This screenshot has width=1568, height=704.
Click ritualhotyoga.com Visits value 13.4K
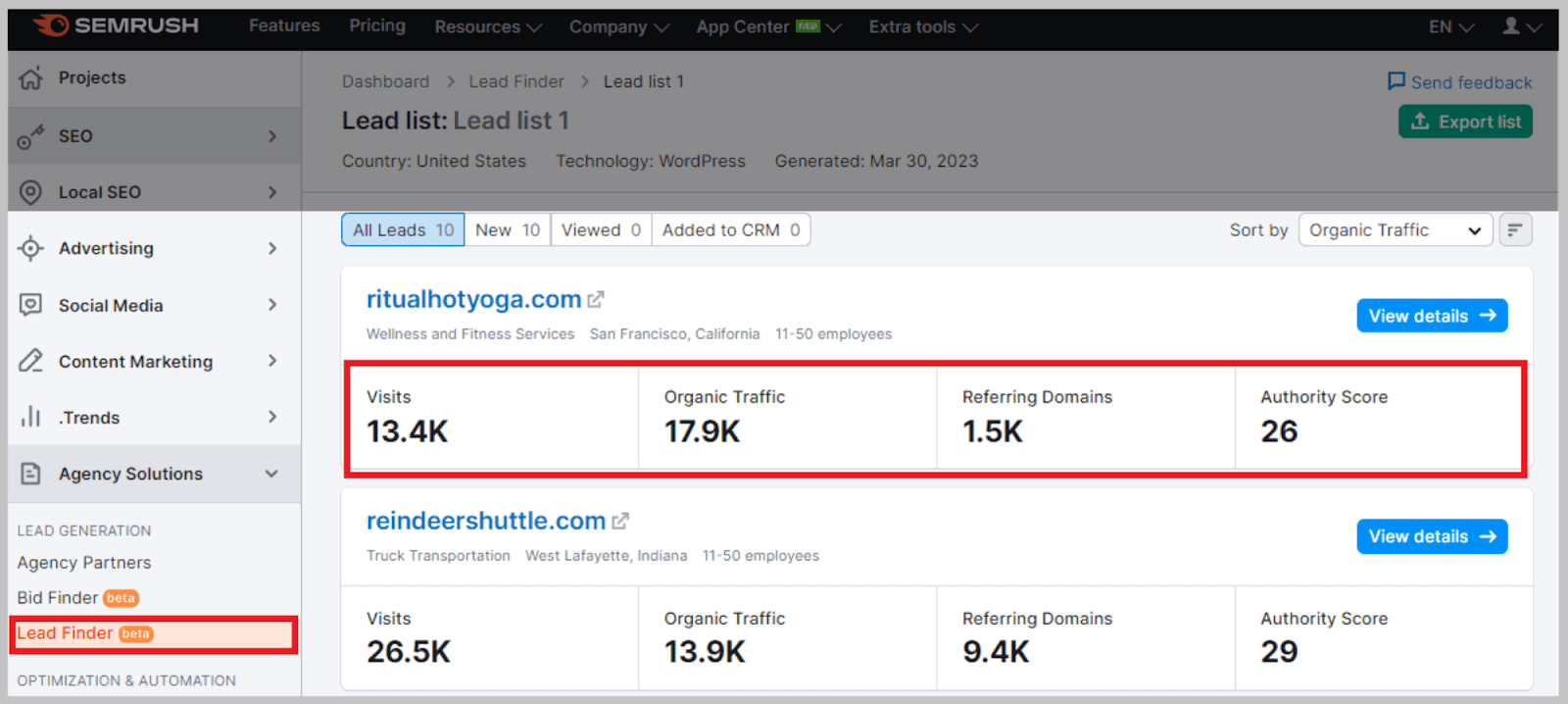[408, 431]
